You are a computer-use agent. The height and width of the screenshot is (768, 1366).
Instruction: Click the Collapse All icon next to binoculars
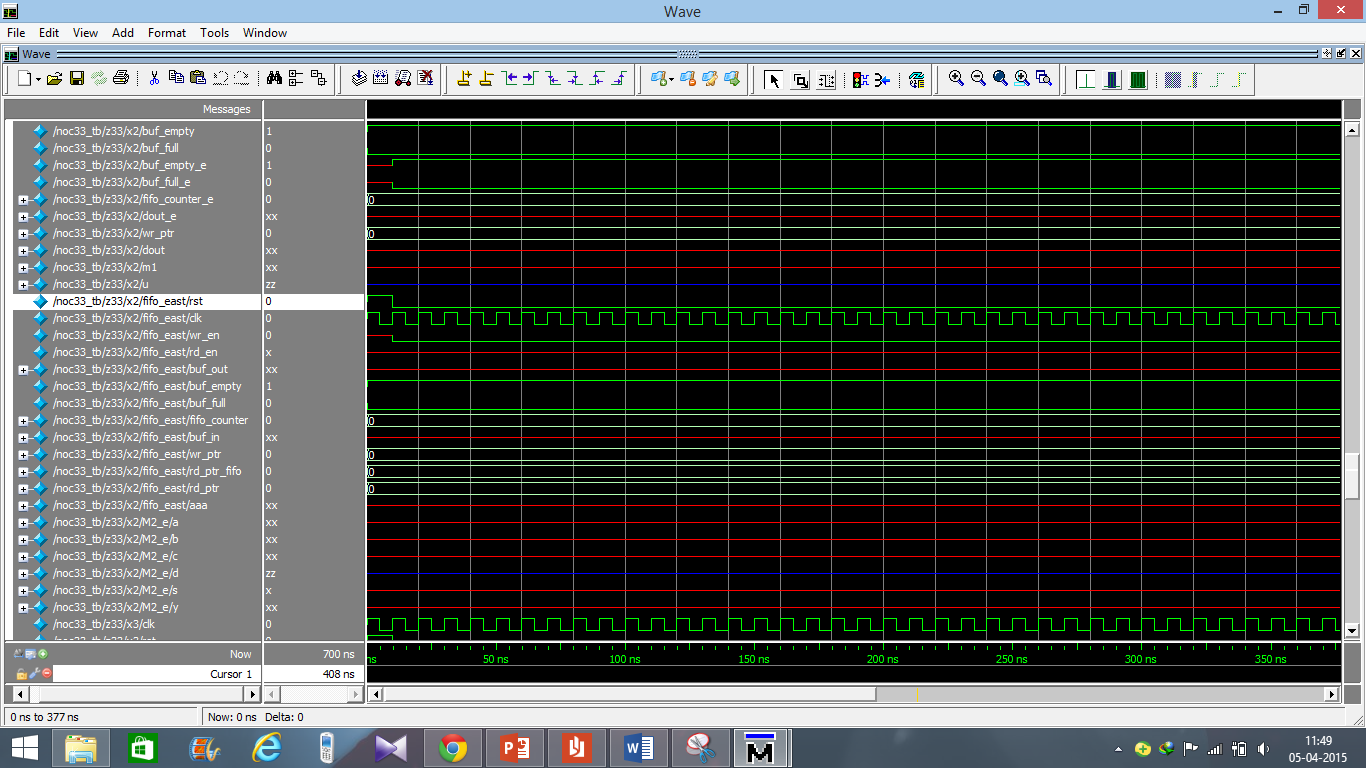click(296, 78)
